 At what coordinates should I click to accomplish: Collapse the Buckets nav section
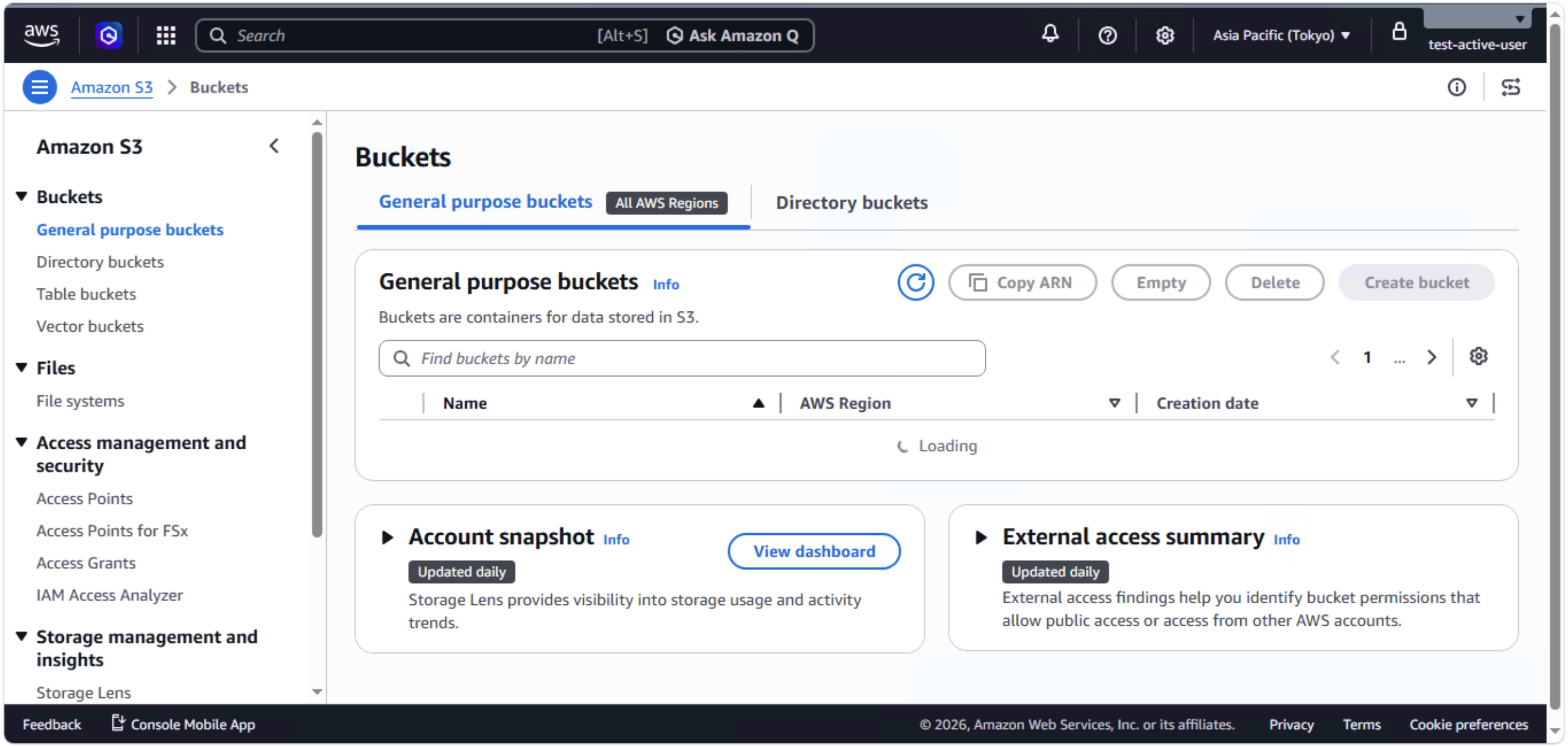pos(21,197)
